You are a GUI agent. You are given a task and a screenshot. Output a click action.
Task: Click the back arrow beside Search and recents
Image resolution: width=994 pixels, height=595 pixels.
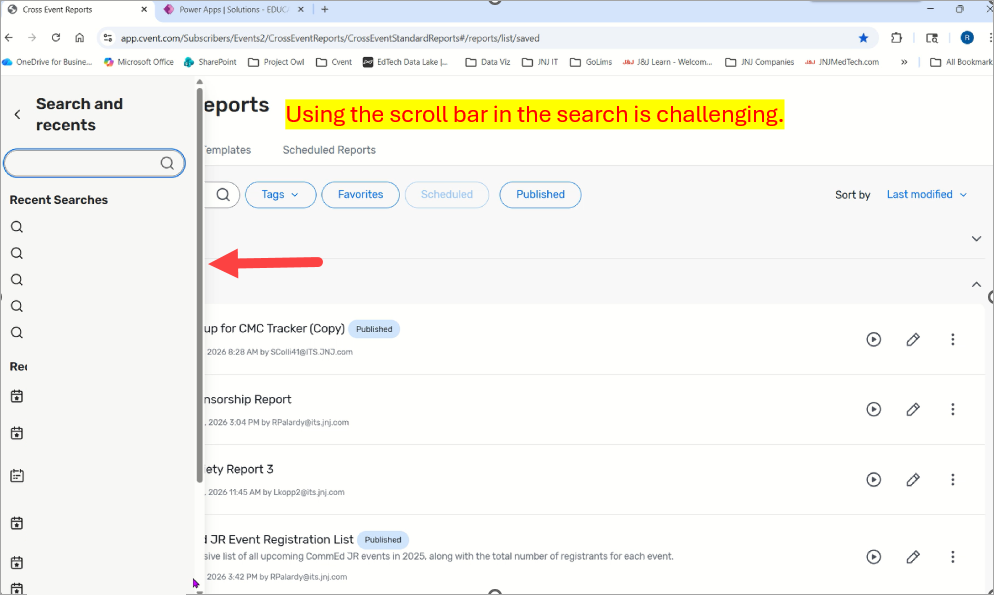[x=17, y=115]
